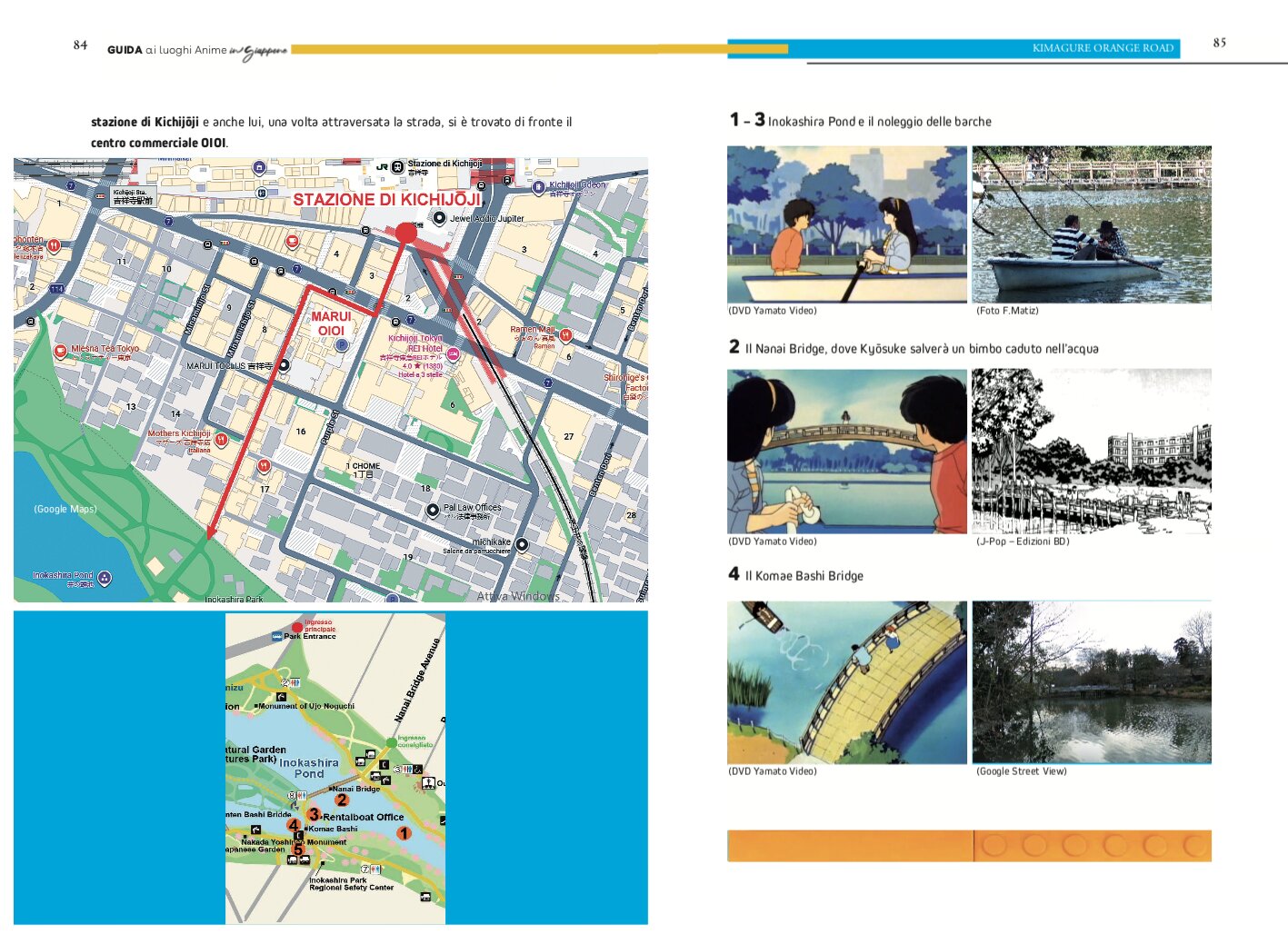
Task: Click orange marker 2 near Nanai Bridge
Action: point(342,800)
